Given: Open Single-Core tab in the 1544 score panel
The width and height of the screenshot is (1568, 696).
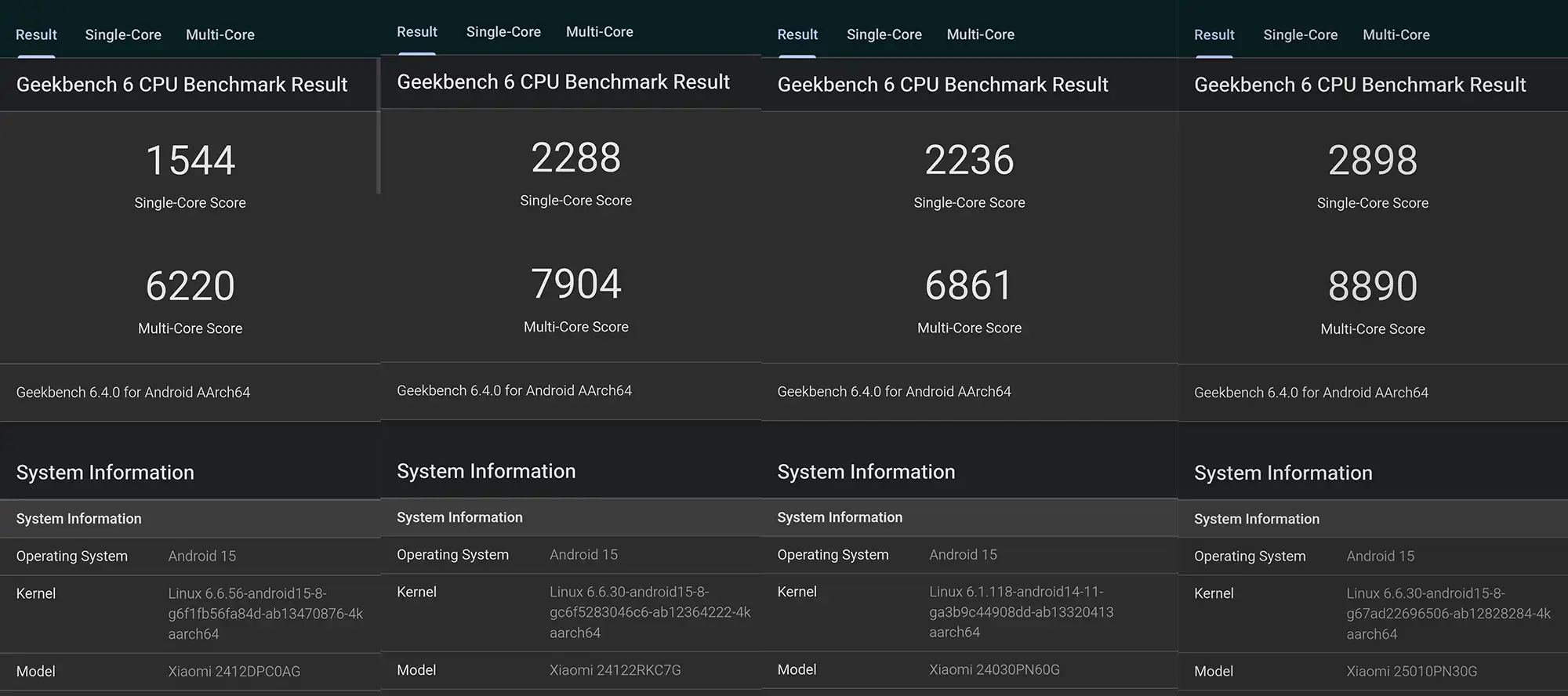Looking at the screenshot, I should pos(123,34).
